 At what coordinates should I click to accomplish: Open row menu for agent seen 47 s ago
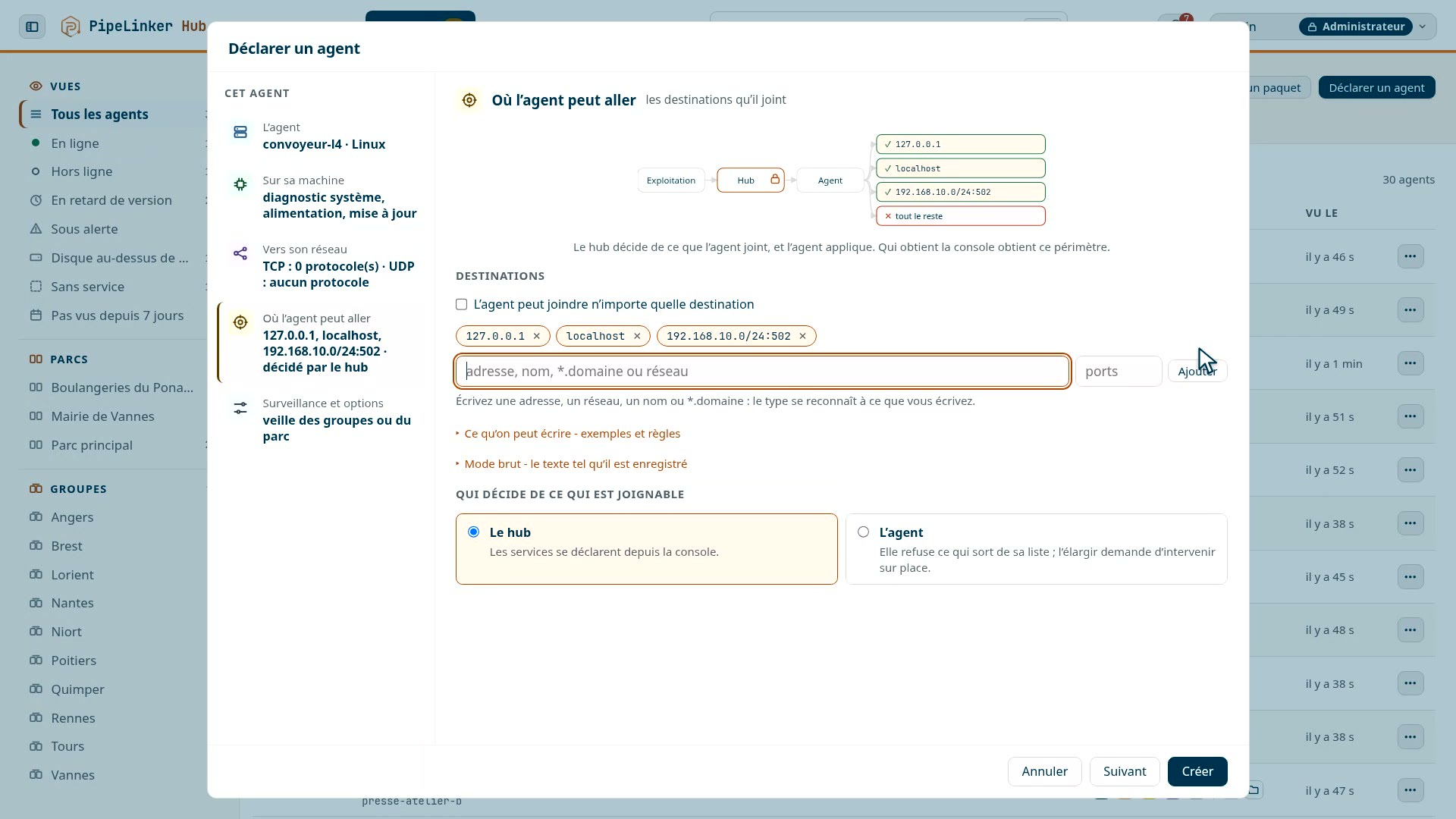coord(1410,790)
